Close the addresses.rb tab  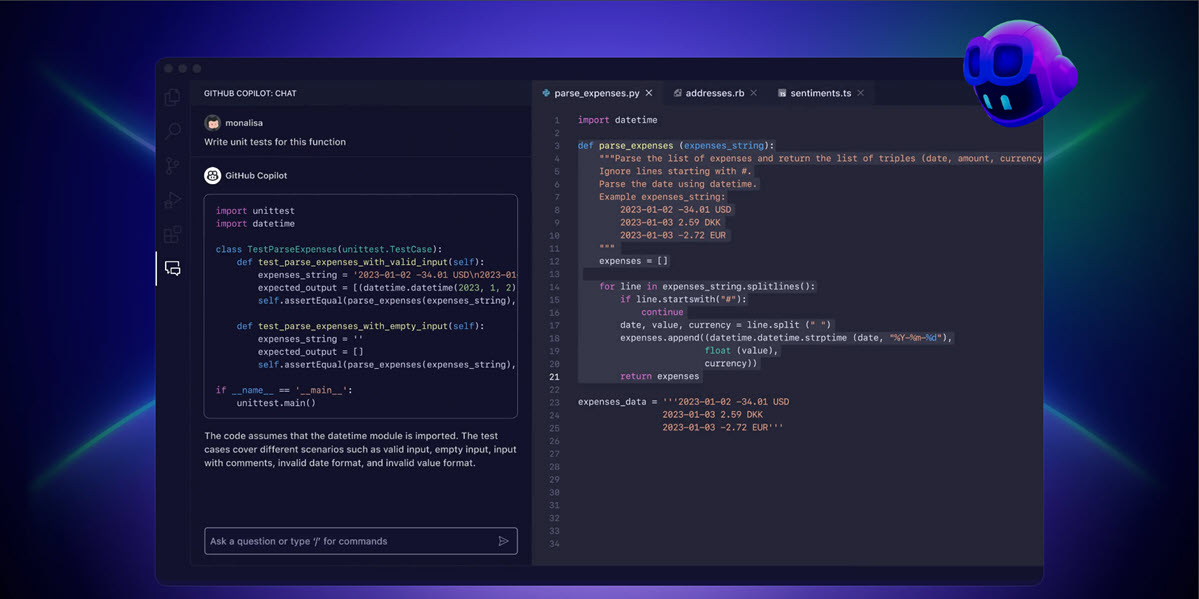[753, 92]
